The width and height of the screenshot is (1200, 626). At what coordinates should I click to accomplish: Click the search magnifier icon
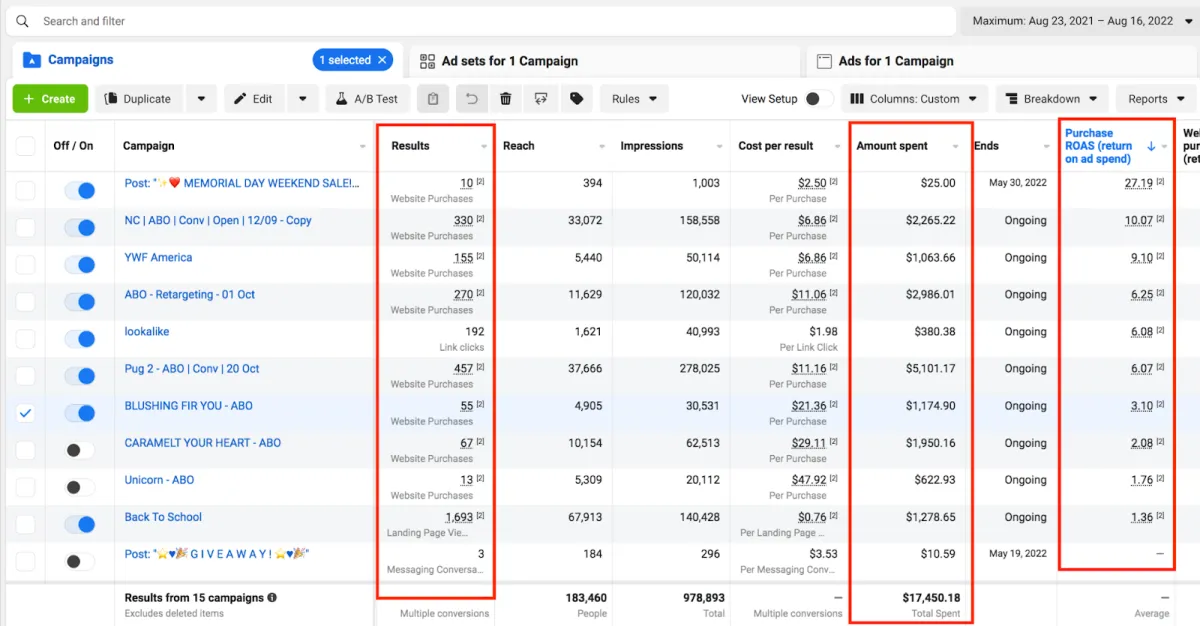pyautogui.click(x=23, y=21)
